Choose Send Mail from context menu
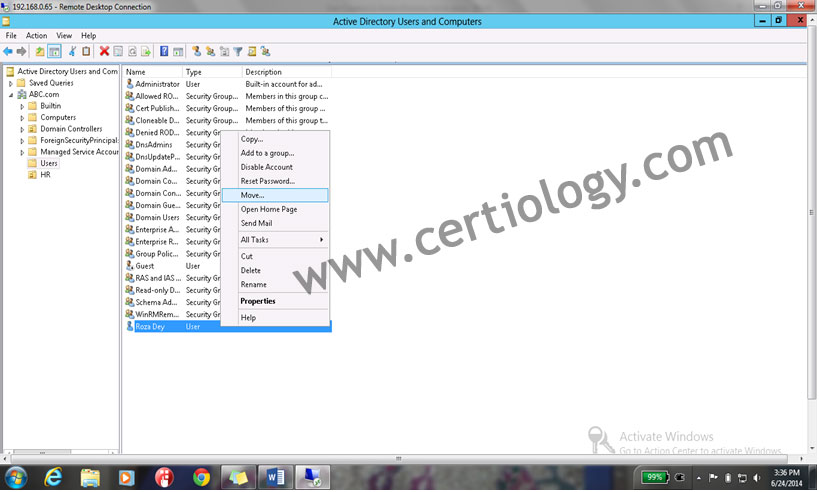Screen dimensions: 819x492 coord(275,223)
